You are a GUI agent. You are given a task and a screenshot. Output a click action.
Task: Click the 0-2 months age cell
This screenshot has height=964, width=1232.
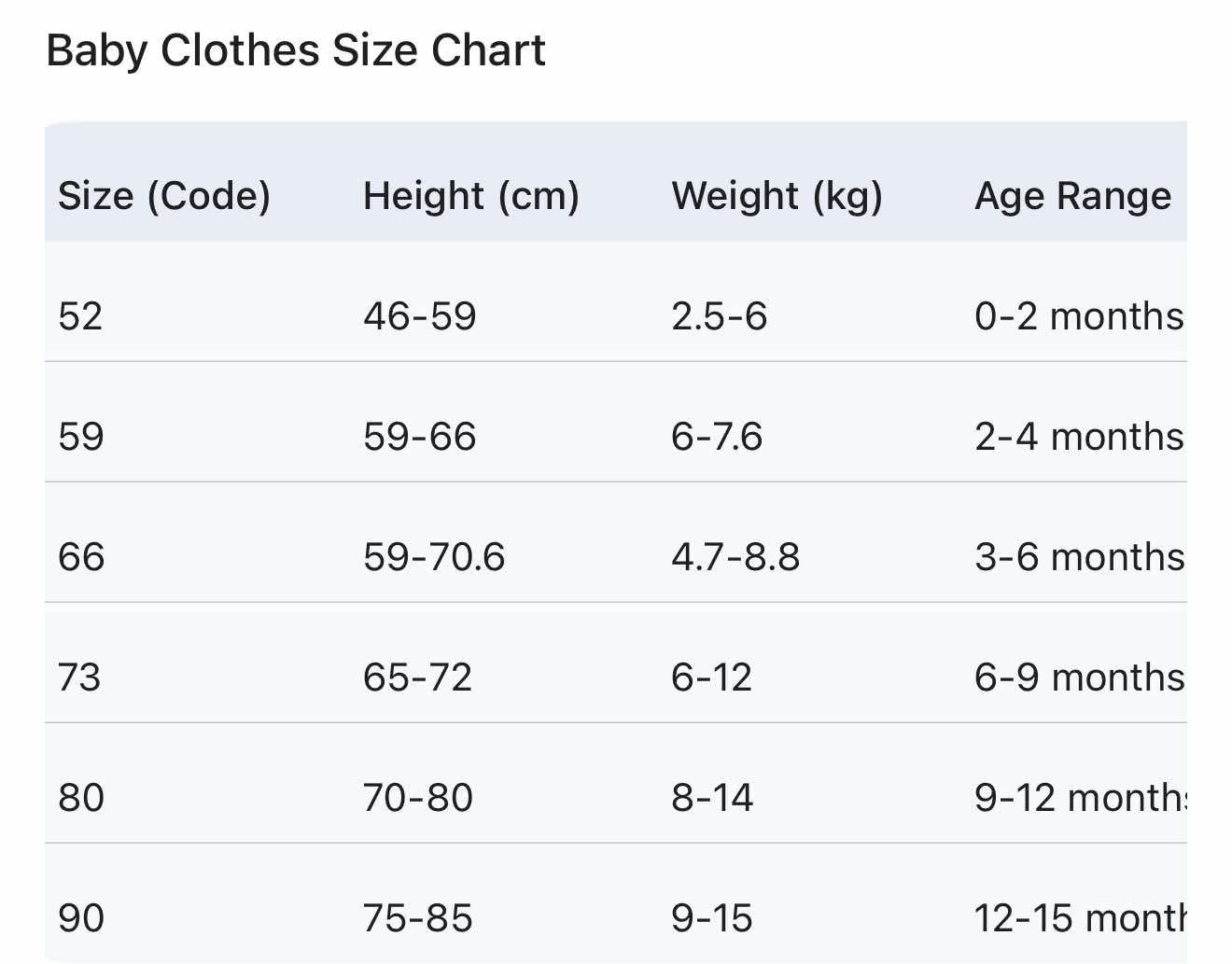[1080, 316]
